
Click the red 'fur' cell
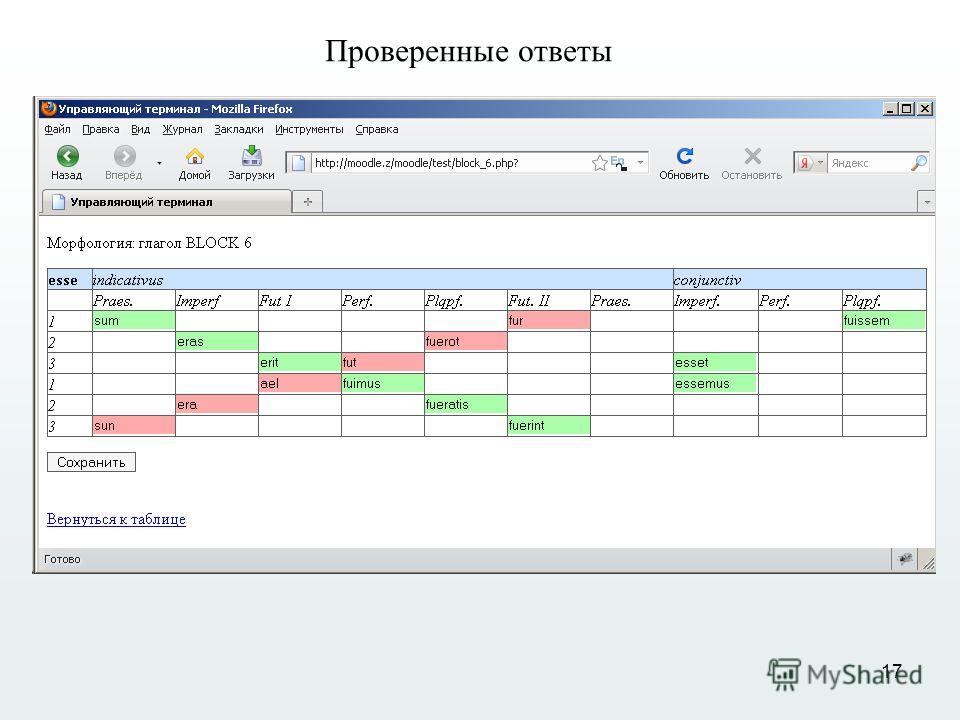pos(549,321)
